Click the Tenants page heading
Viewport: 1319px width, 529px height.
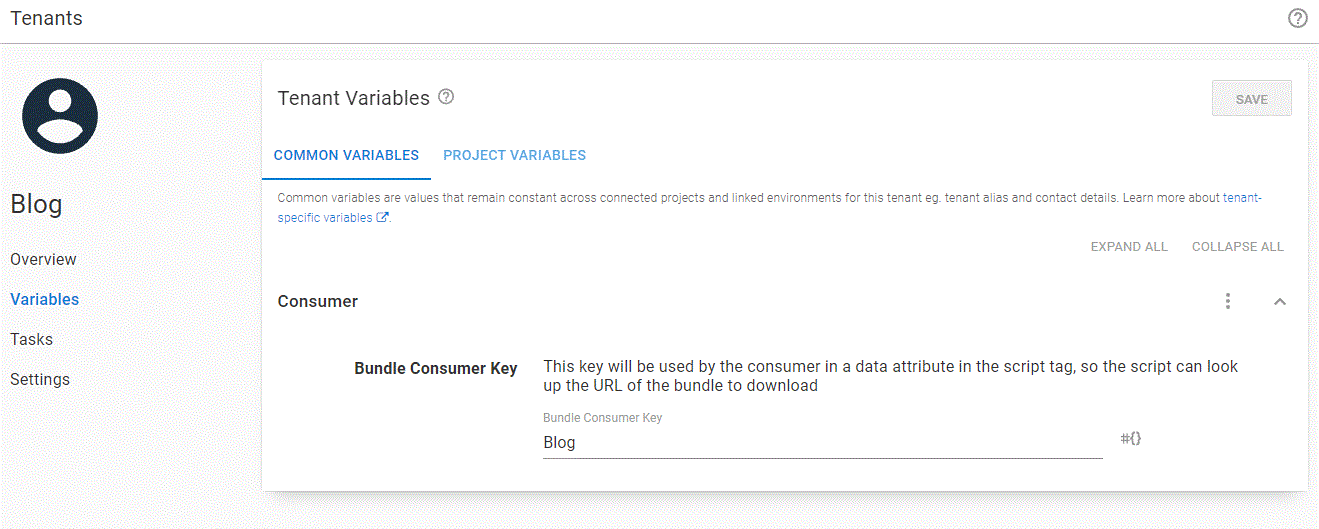(x=46, y=18)
